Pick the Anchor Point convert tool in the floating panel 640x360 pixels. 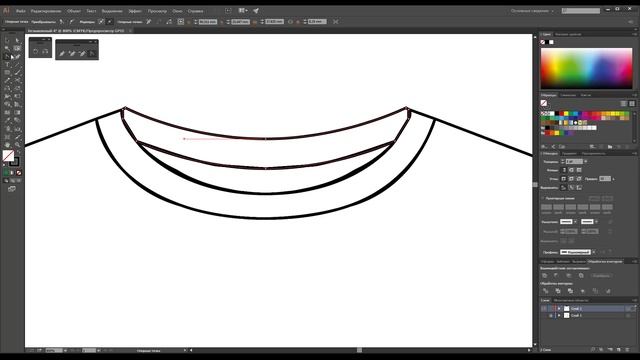[x=92, y=53]
